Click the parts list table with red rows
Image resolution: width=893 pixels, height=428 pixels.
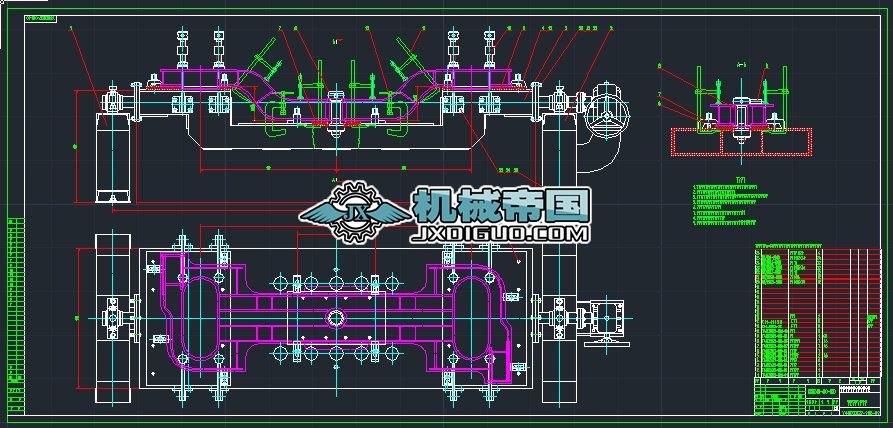point(818,311)
